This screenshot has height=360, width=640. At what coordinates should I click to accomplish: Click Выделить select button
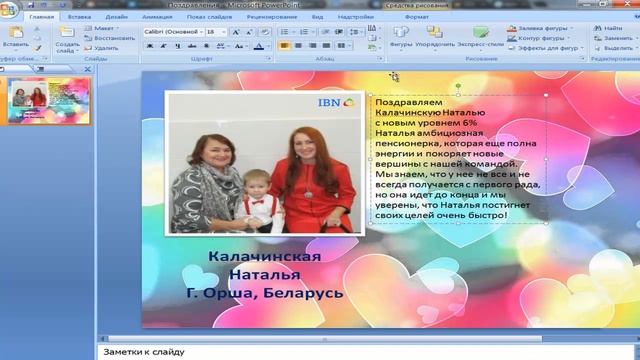[614, 48]
